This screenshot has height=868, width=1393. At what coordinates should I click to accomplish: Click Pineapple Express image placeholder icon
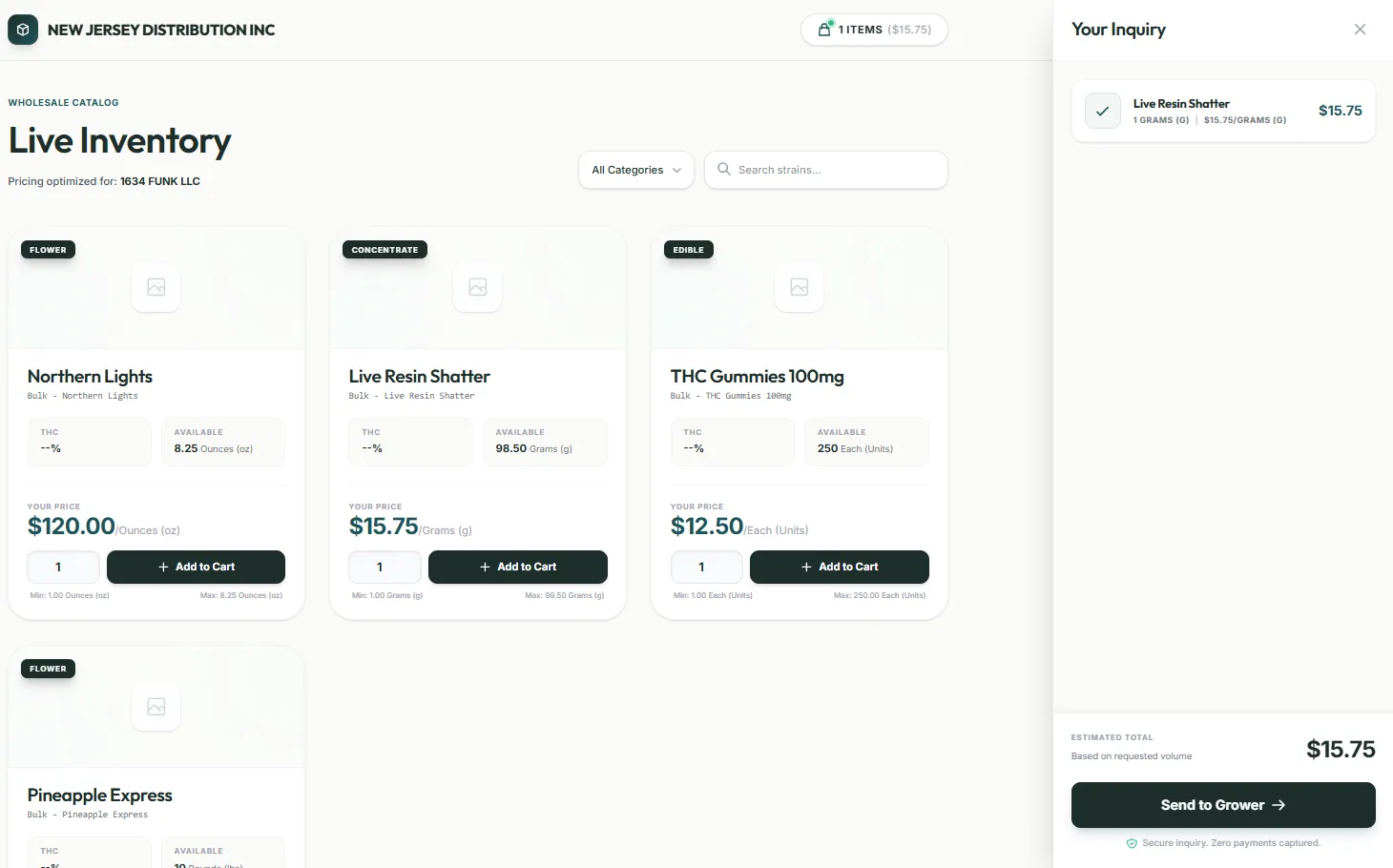(x=156, y=707)
